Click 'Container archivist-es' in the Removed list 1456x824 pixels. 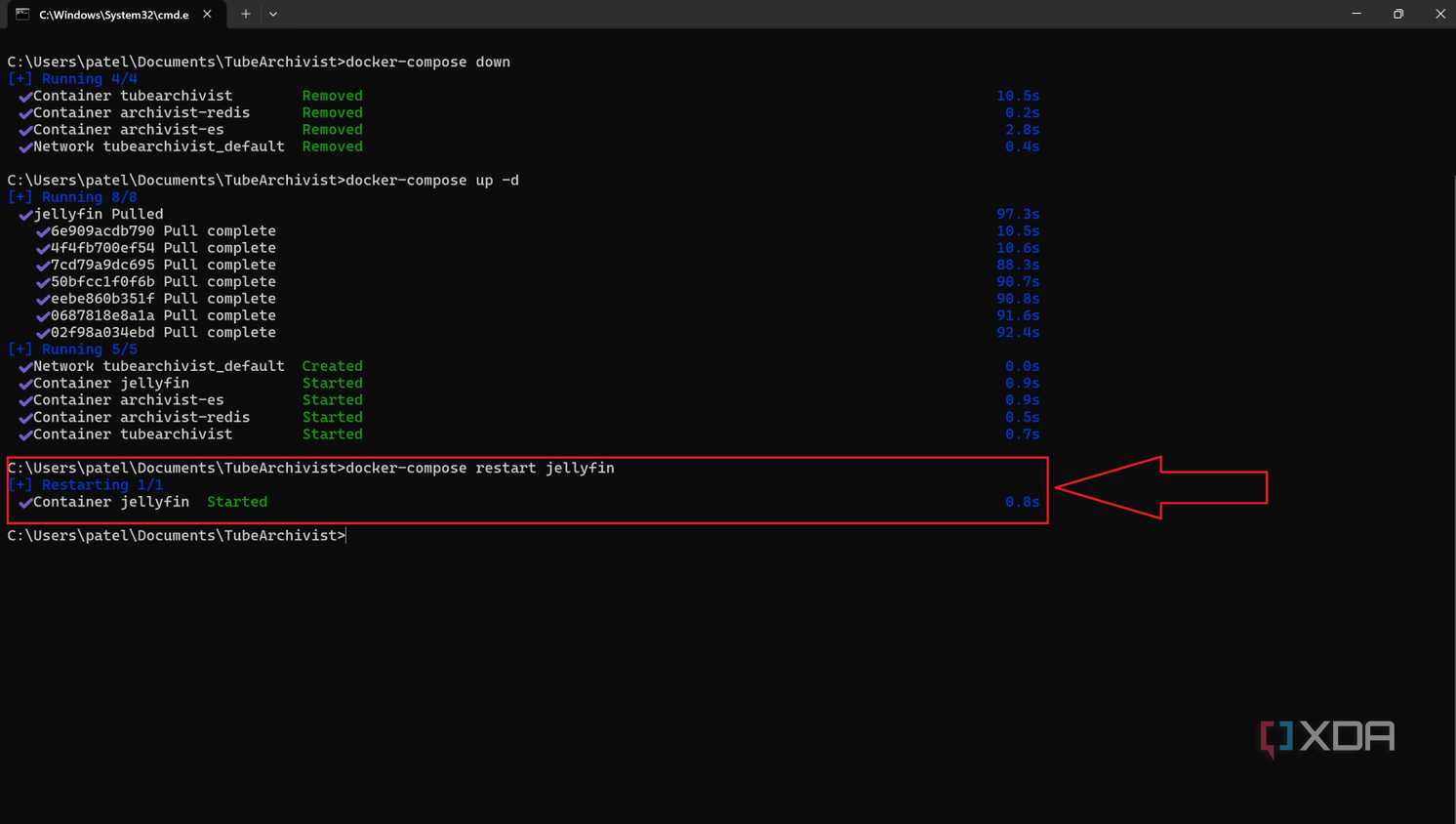pos(129,130)
